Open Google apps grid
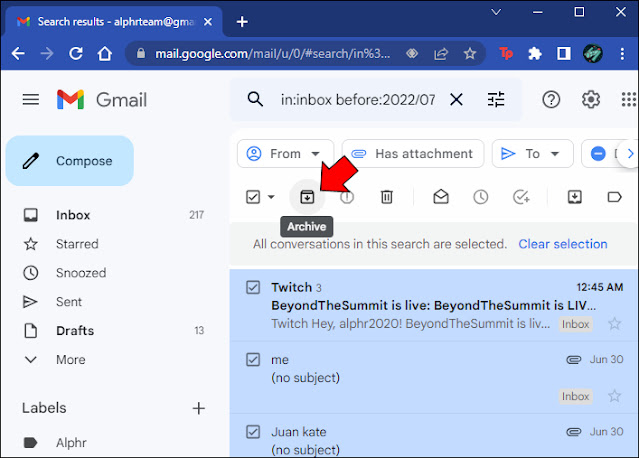639x458 pixels. (x=629, y=99)
